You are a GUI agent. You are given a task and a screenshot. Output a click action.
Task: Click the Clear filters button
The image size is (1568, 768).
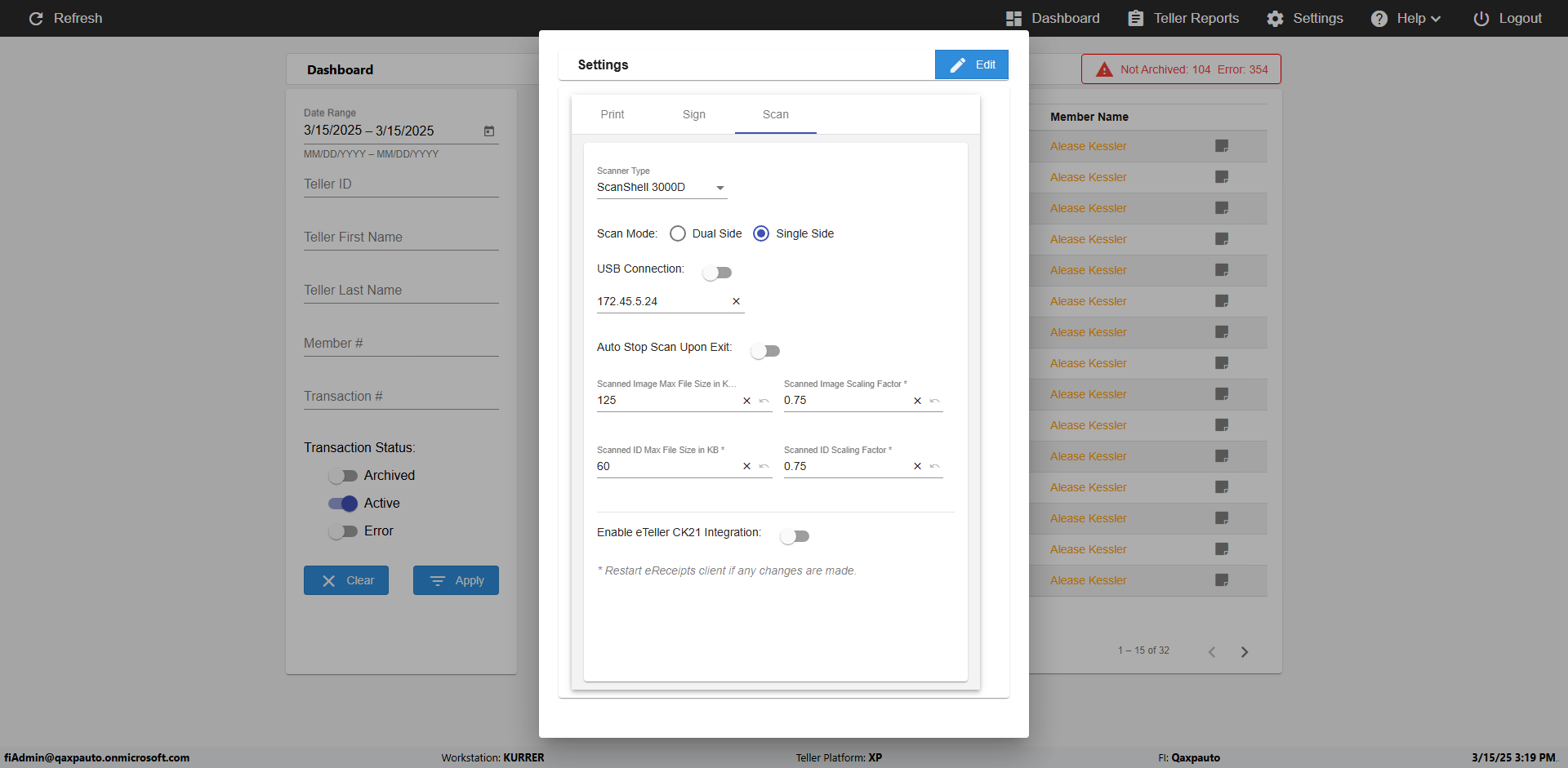pyautogui.click(x=346, y=580)
